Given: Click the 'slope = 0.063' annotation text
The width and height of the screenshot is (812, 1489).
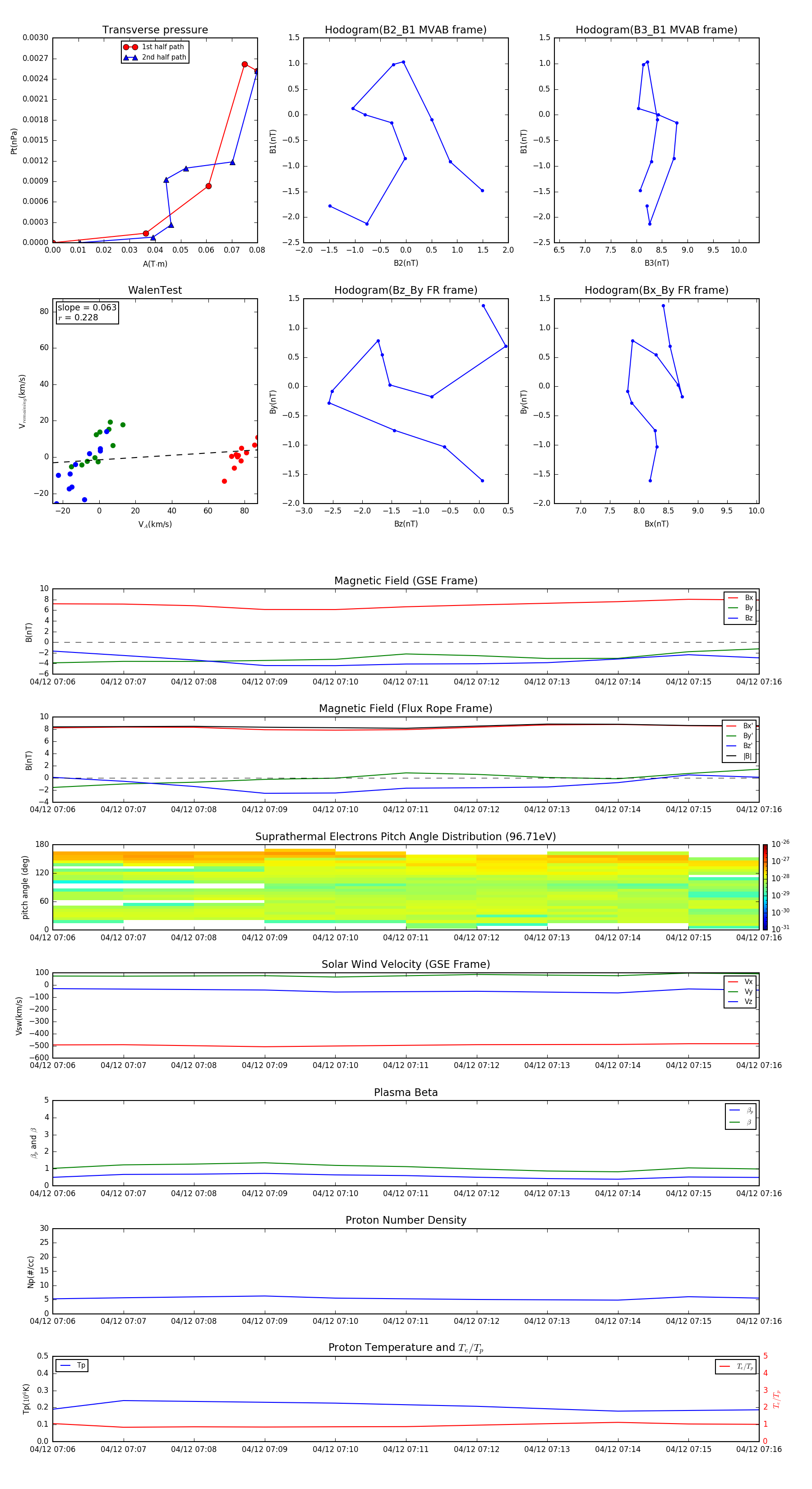Looking at the screenshot, I should (87, 308).
